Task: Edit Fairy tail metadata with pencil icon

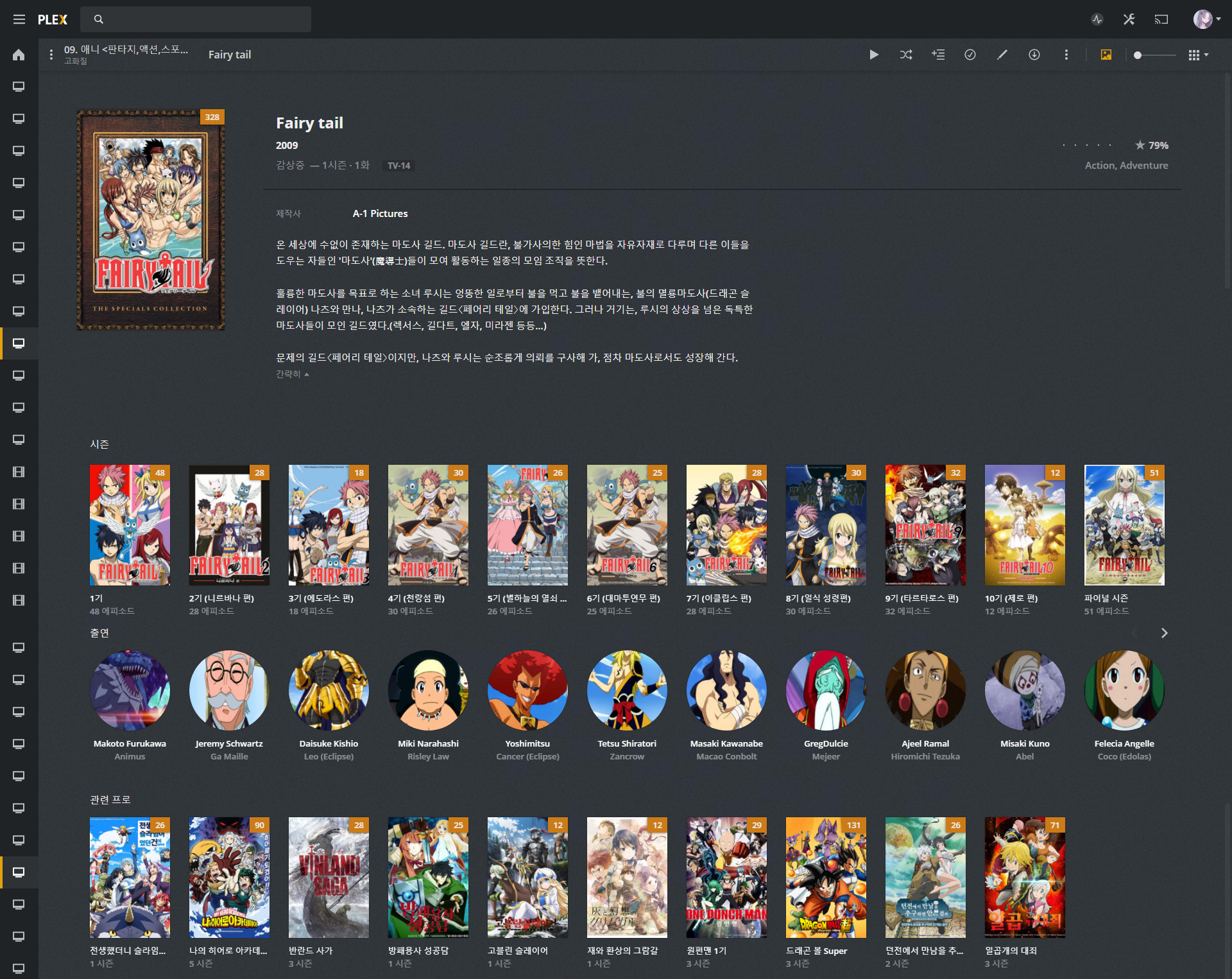Action: (x=1002, y=55)
